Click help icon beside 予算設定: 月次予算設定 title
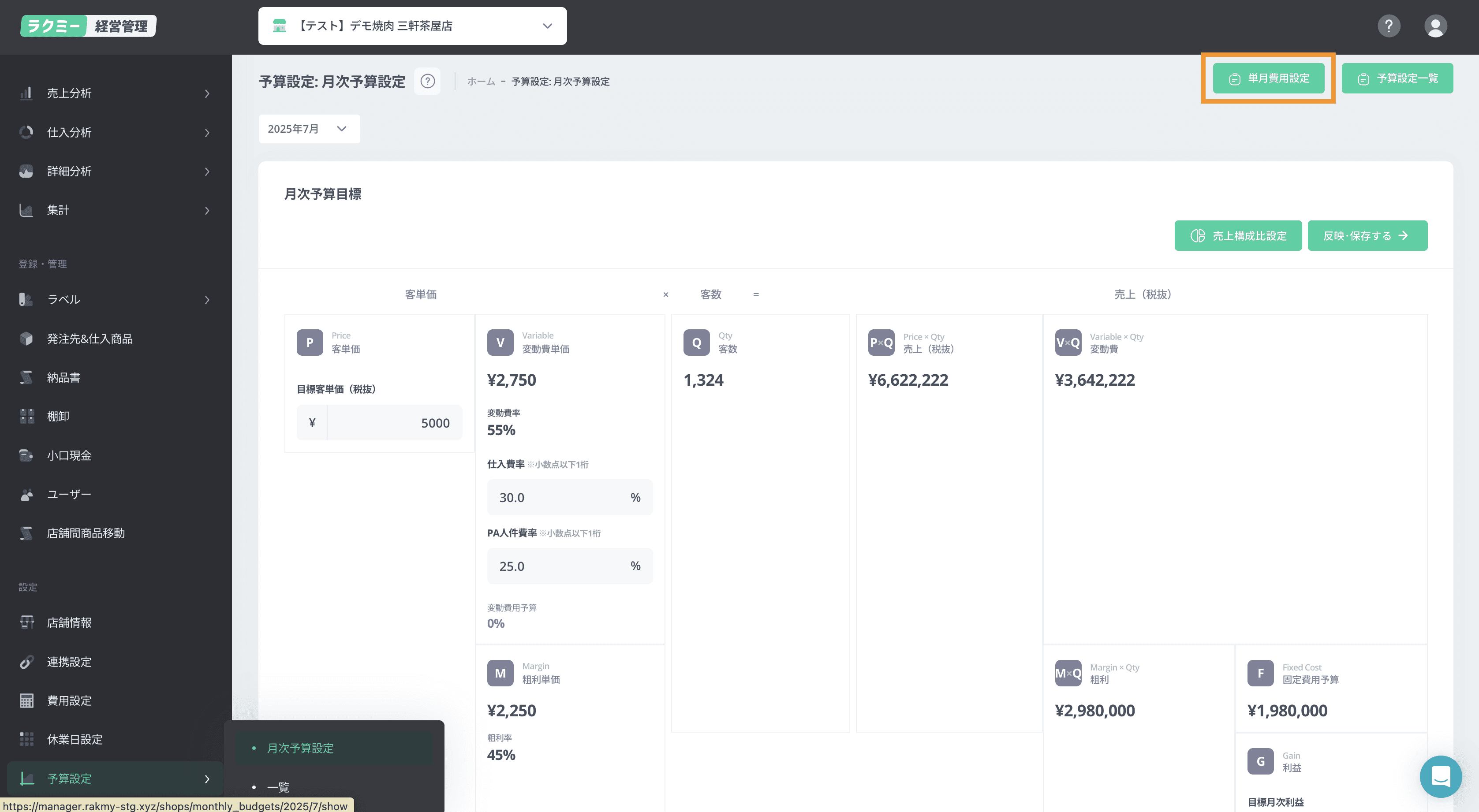This screenshot has height=812, width=1479. pyautogui.click(x=427, y=81)
